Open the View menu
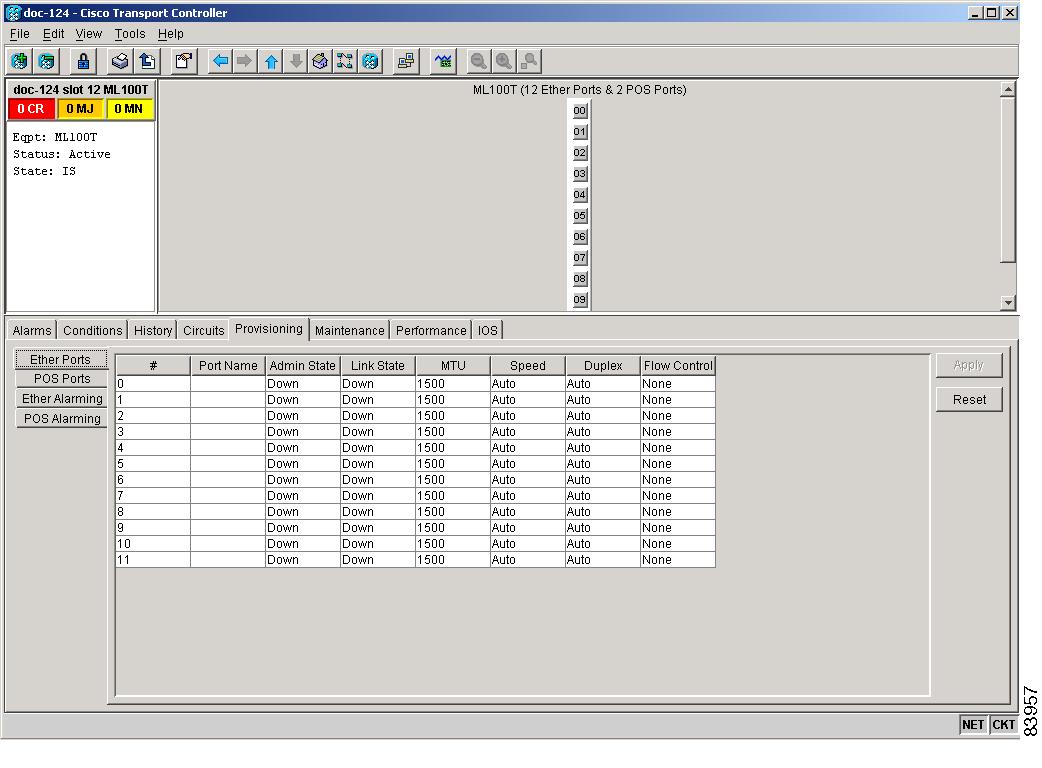Viewport: 1042px width, 768px height. tap(88, 34)
